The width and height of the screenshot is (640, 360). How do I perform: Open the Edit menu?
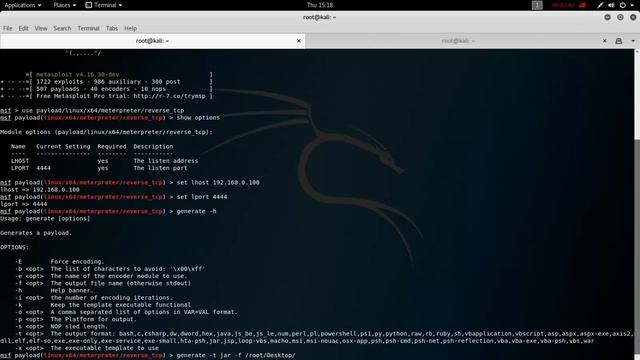click(24, 28)
